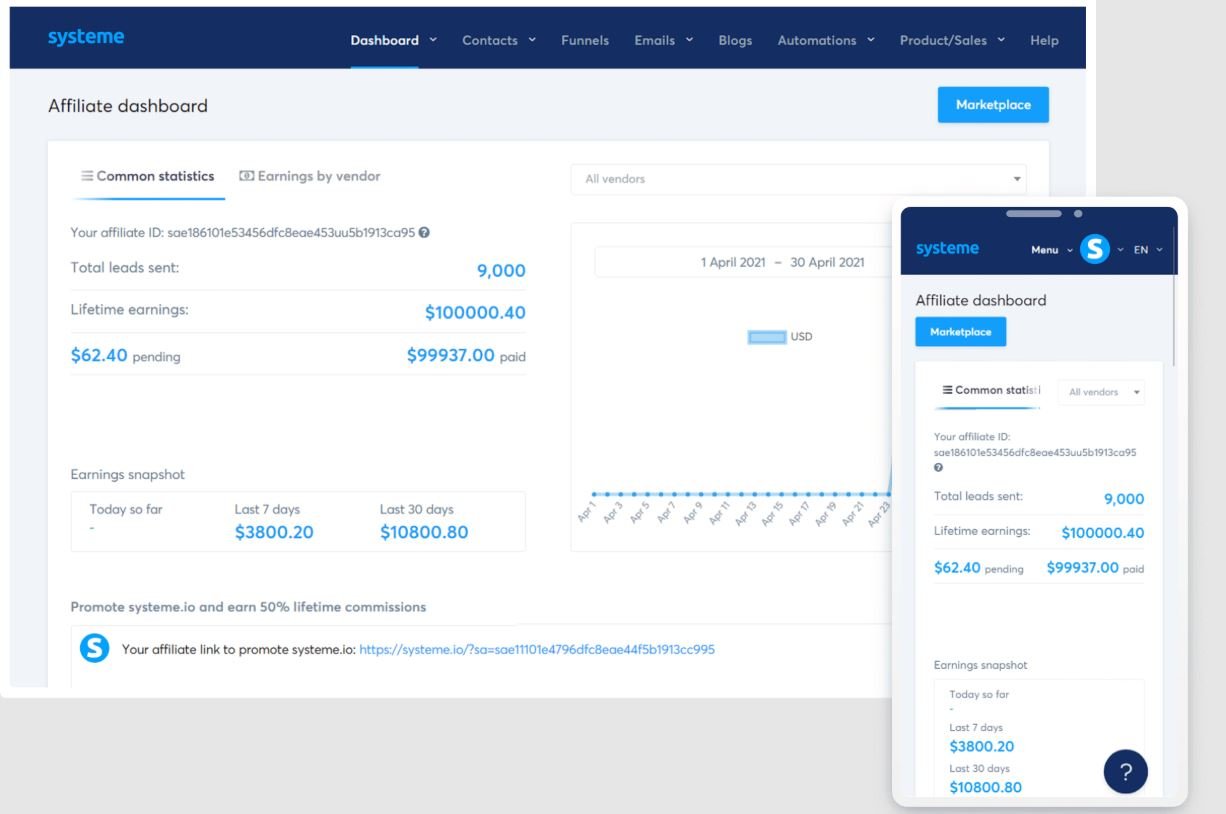Expand the Contacts chevron arrow
1226x814 pixels.
coord(532,40)
